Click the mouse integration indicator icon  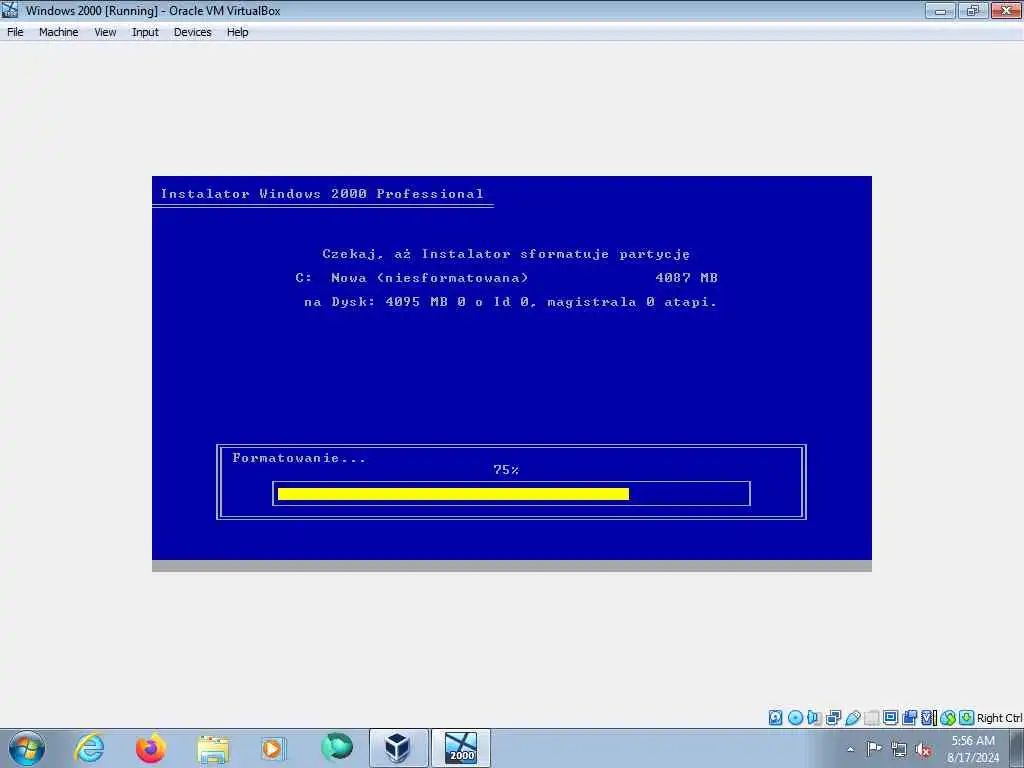[948, 718]
